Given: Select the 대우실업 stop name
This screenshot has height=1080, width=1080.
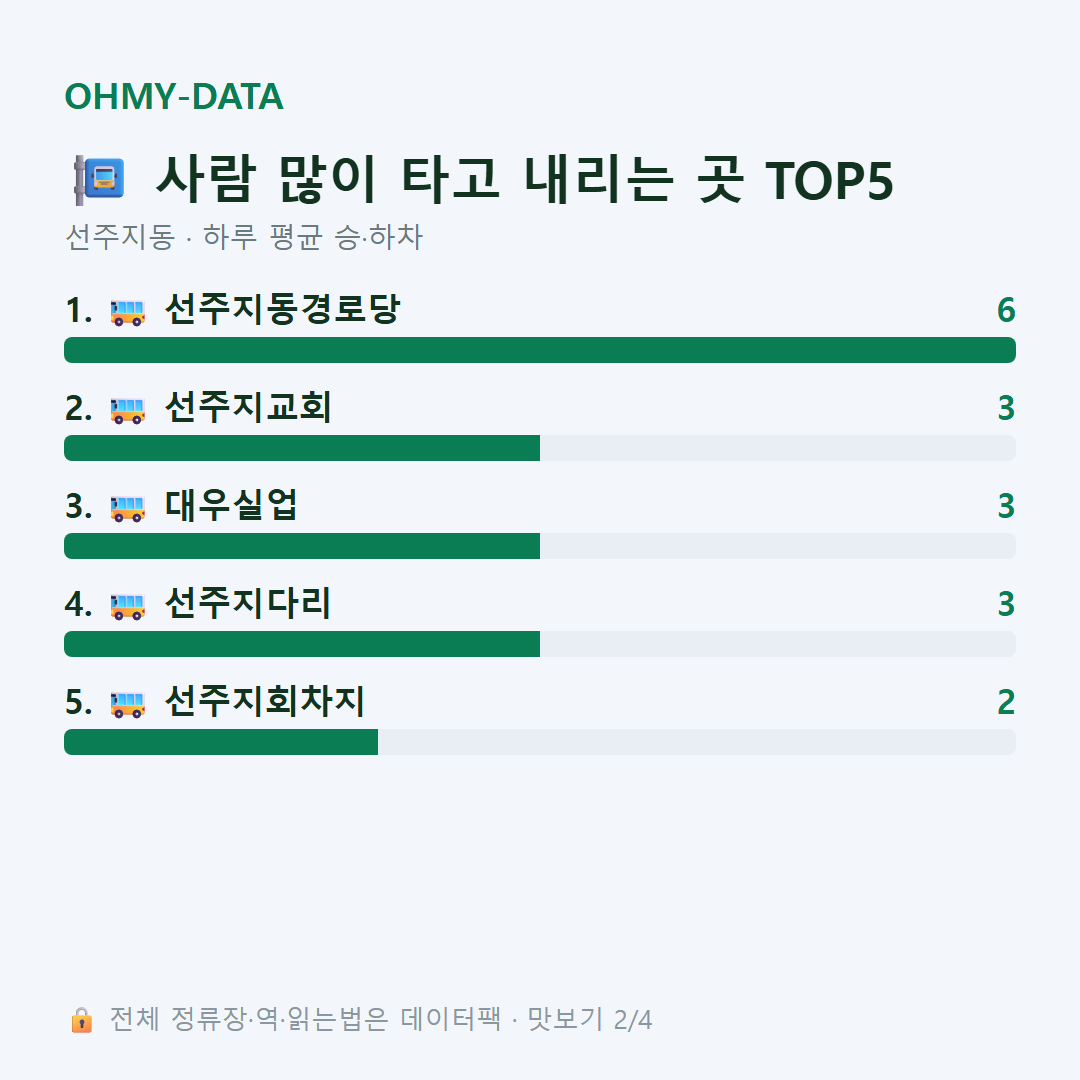Looking at the screenshot, I should pos(231,505).
